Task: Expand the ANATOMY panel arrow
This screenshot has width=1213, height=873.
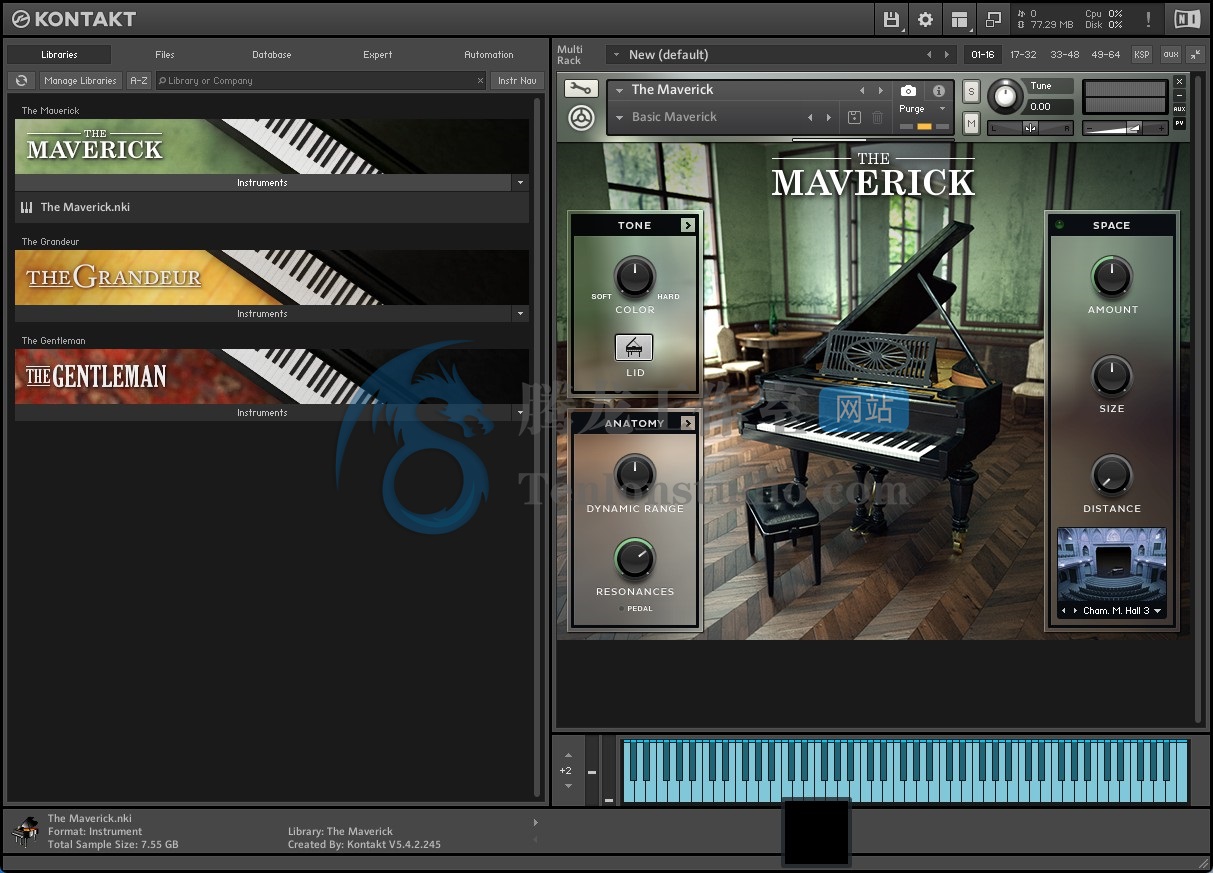Action: coord(688,424)
